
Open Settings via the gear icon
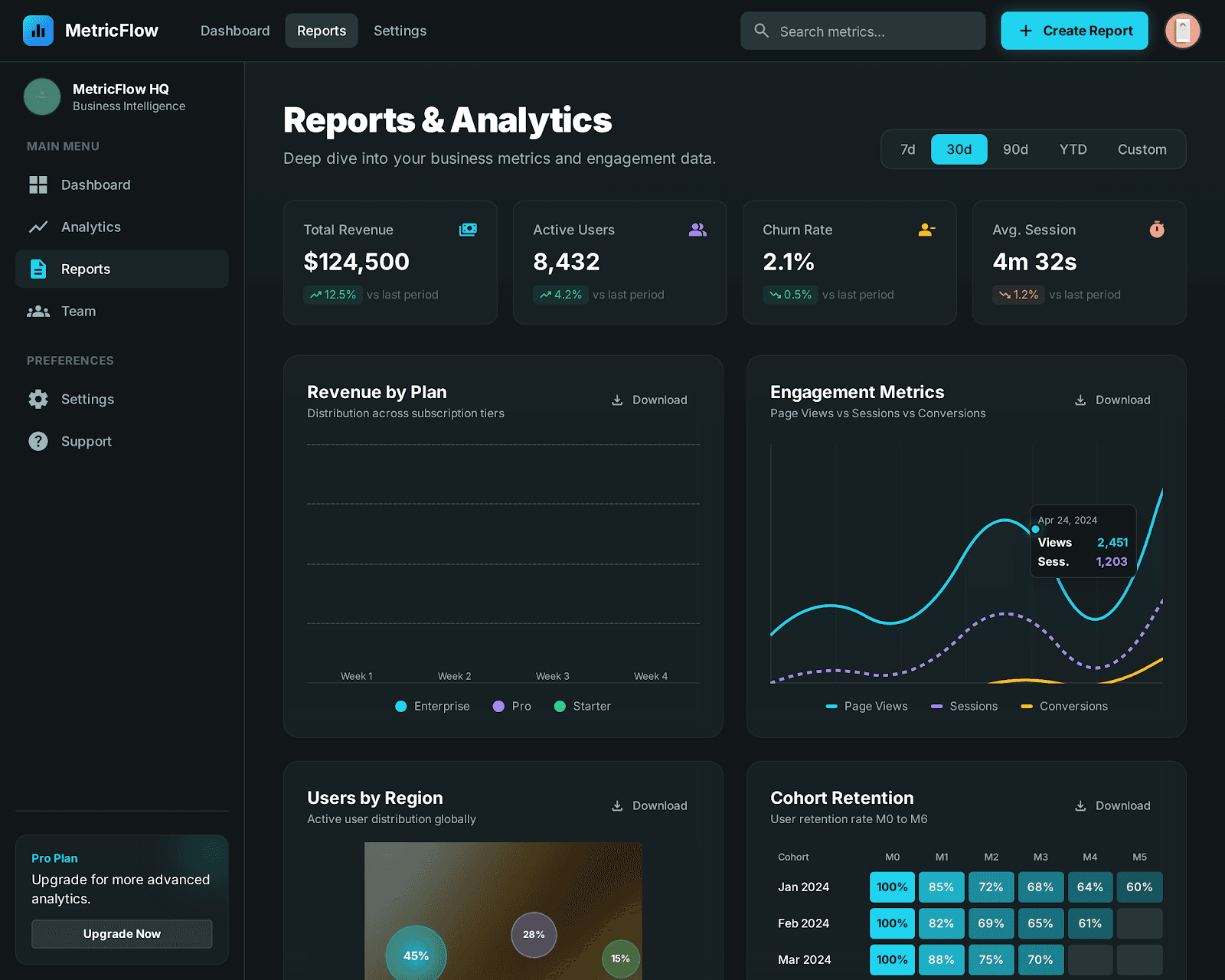click(x=38, y=399)
